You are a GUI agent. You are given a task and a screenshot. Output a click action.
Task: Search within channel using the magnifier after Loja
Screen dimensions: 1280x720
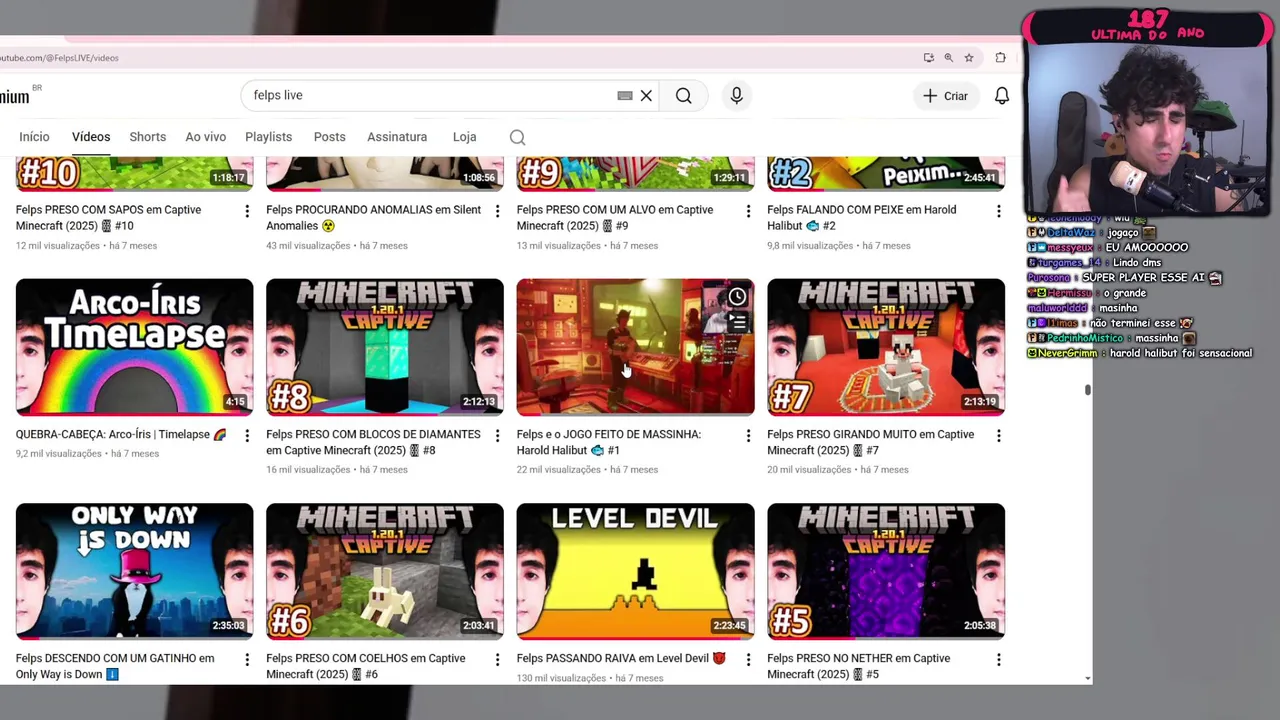(517, 137)
